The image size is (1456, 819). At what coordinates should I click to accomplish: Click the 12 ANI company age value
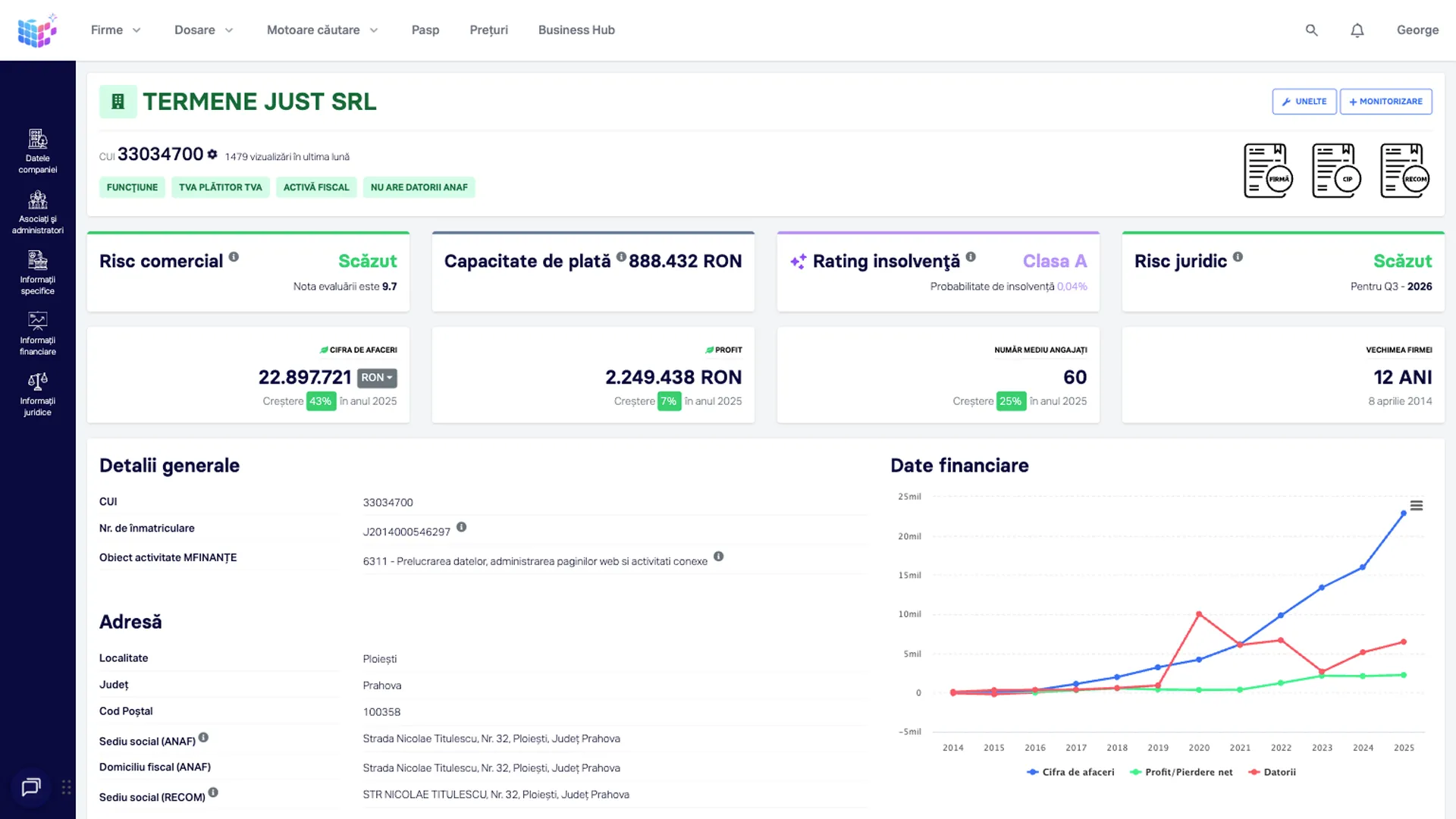click(x=1403, y=378)
